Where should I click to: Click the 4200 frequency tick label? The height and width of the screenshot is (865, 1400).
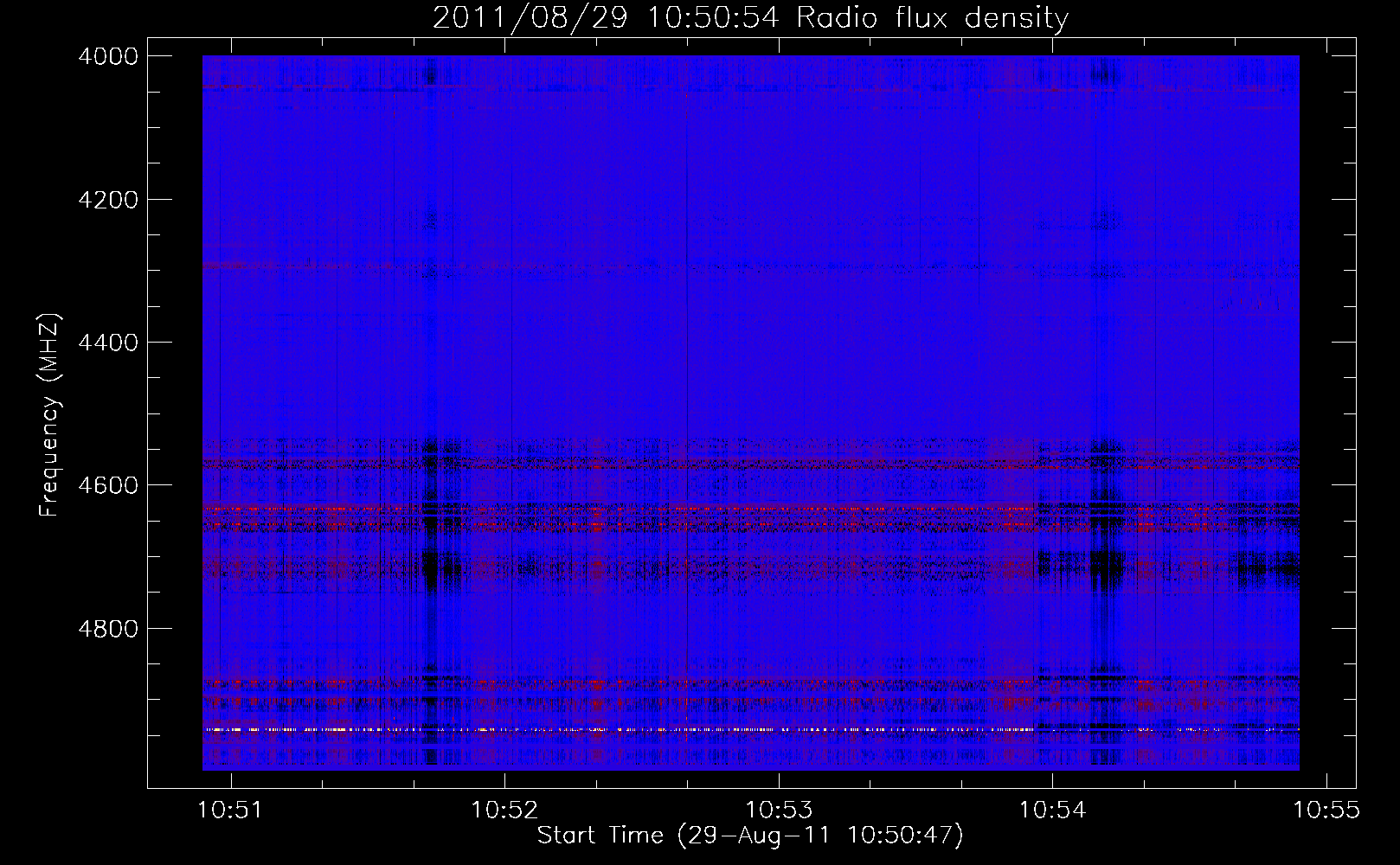click(x=108, y=200)
